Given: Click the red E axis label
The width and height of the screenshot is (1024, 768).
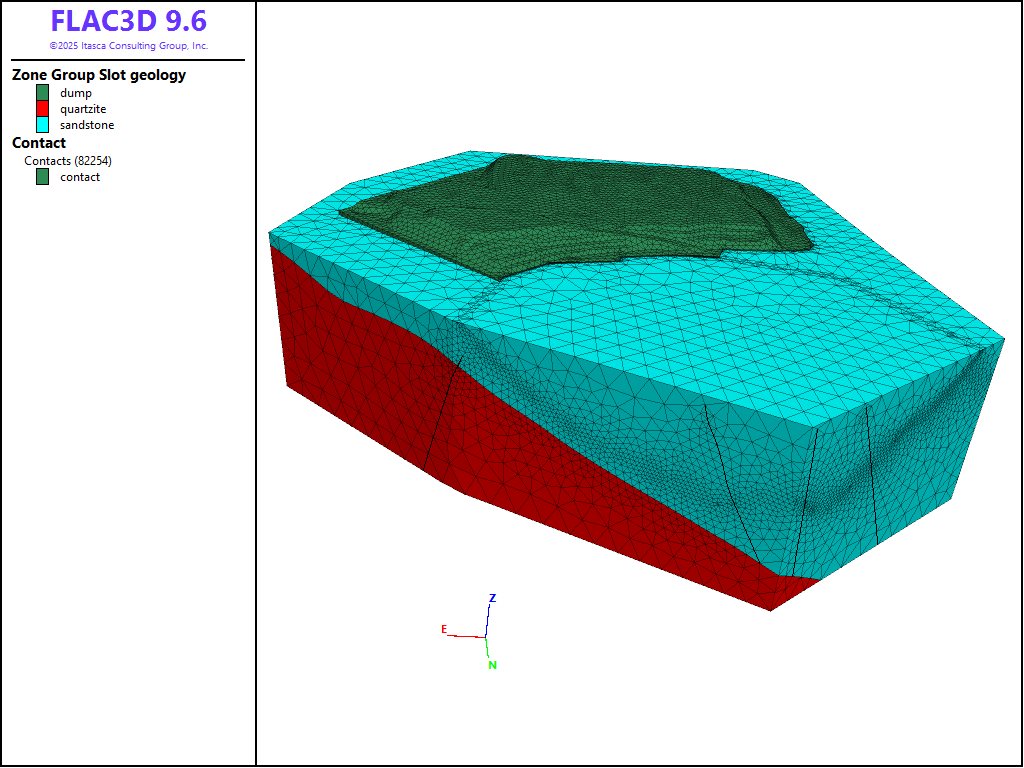Looking at the screenshot, I should [x=443, y=629].
